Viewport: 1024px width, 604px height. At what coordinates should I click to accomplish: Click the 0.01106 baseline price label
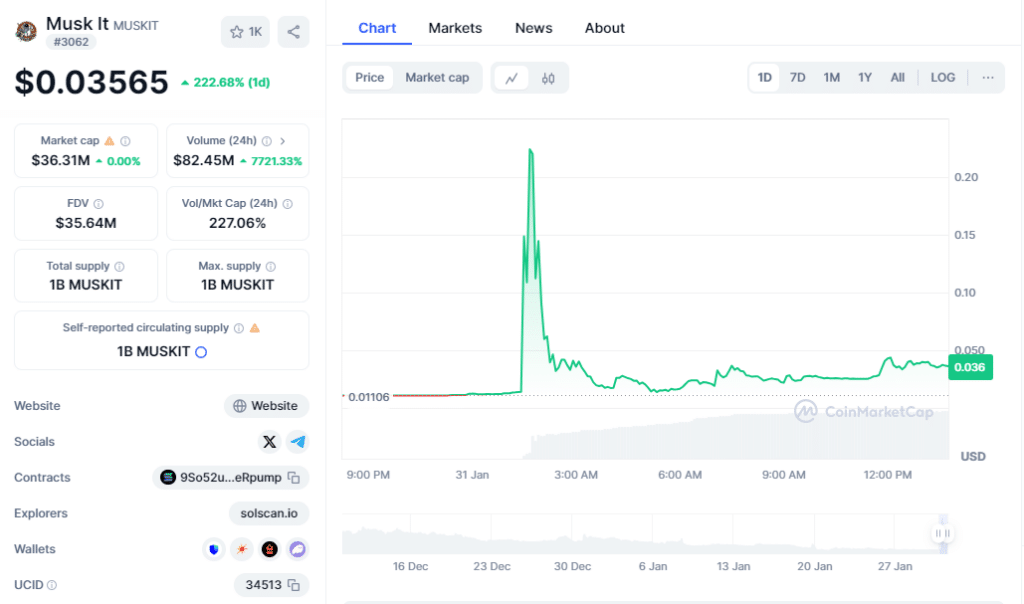[368, 397]
